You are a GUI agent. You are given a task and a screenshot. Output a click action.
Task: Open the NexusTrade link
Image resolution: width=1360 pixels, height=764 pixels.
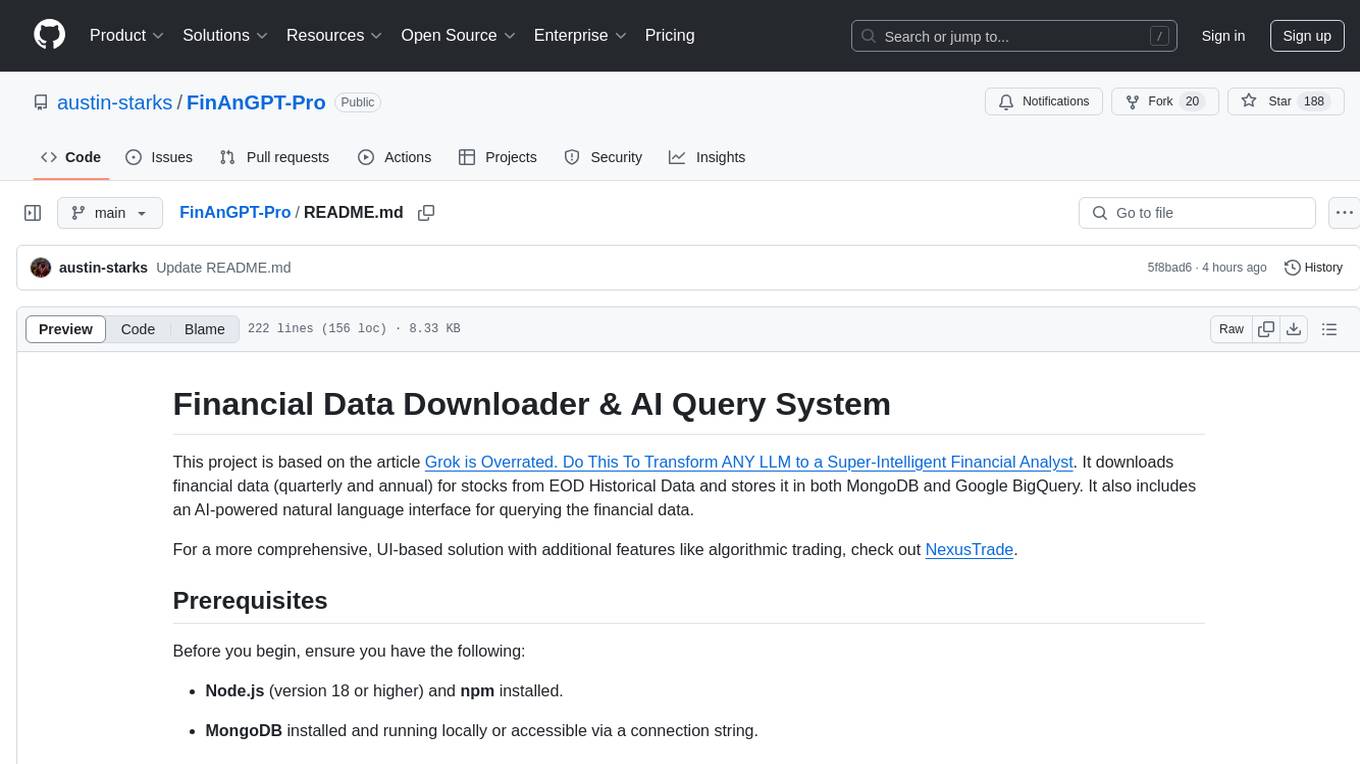pos(969,549)
